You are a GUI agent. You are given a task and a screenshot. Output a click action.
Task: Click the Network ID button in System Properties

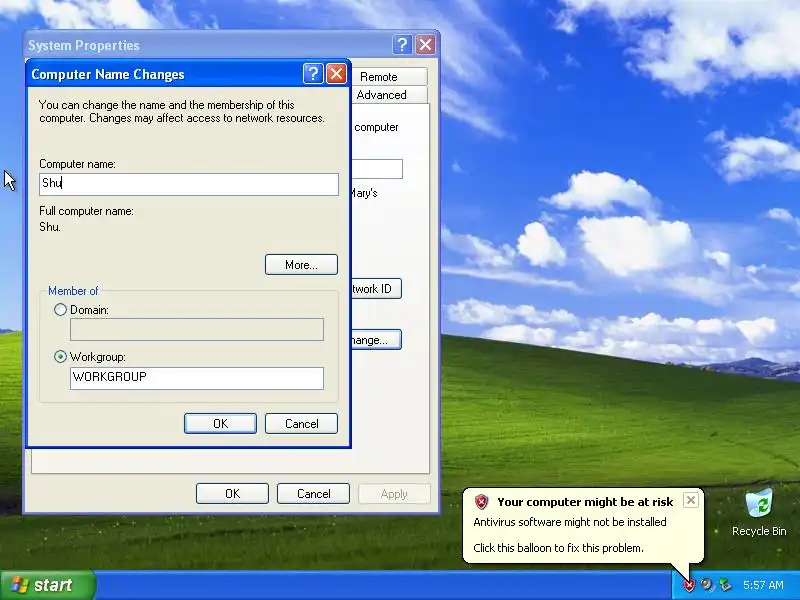pyautogui.click(x=377, y=289)
